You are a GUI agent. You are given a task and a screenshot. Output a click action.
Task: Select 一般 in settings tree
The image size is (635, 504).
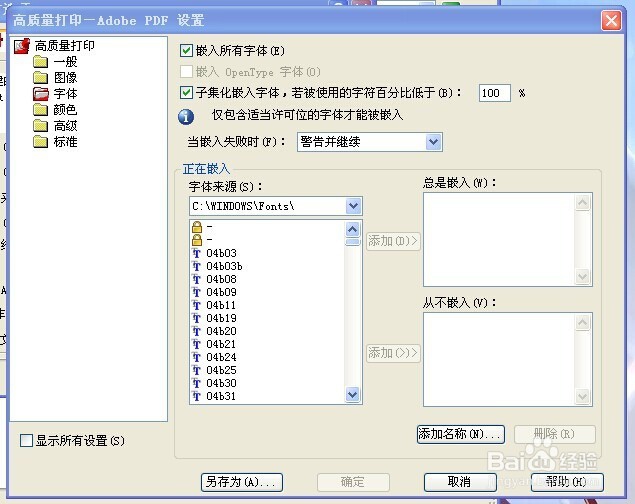(65, 62)
